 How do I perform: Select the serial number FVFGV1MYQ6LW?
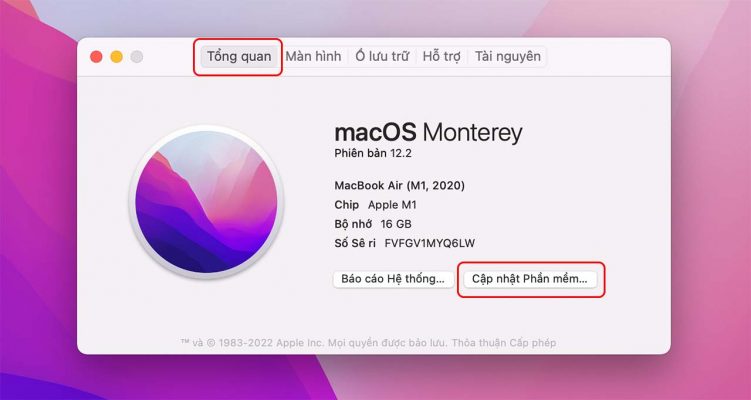pyautogui.click(x=430, y=243)
